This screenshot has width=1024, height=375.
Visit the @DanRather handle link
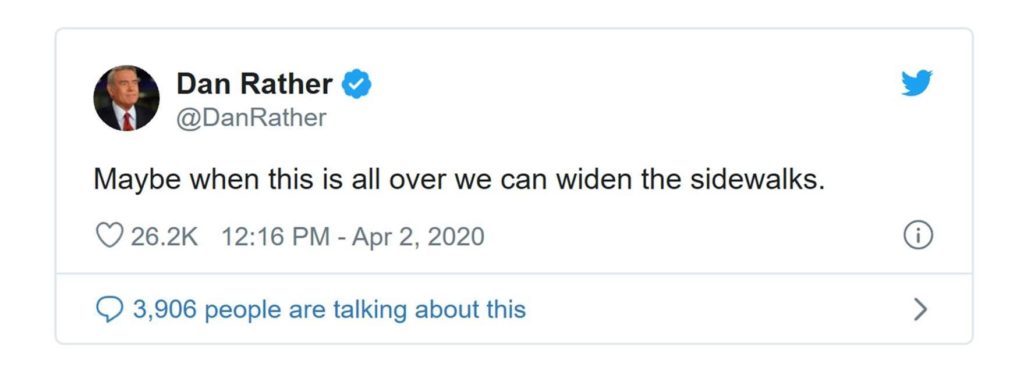pos(251,118)
